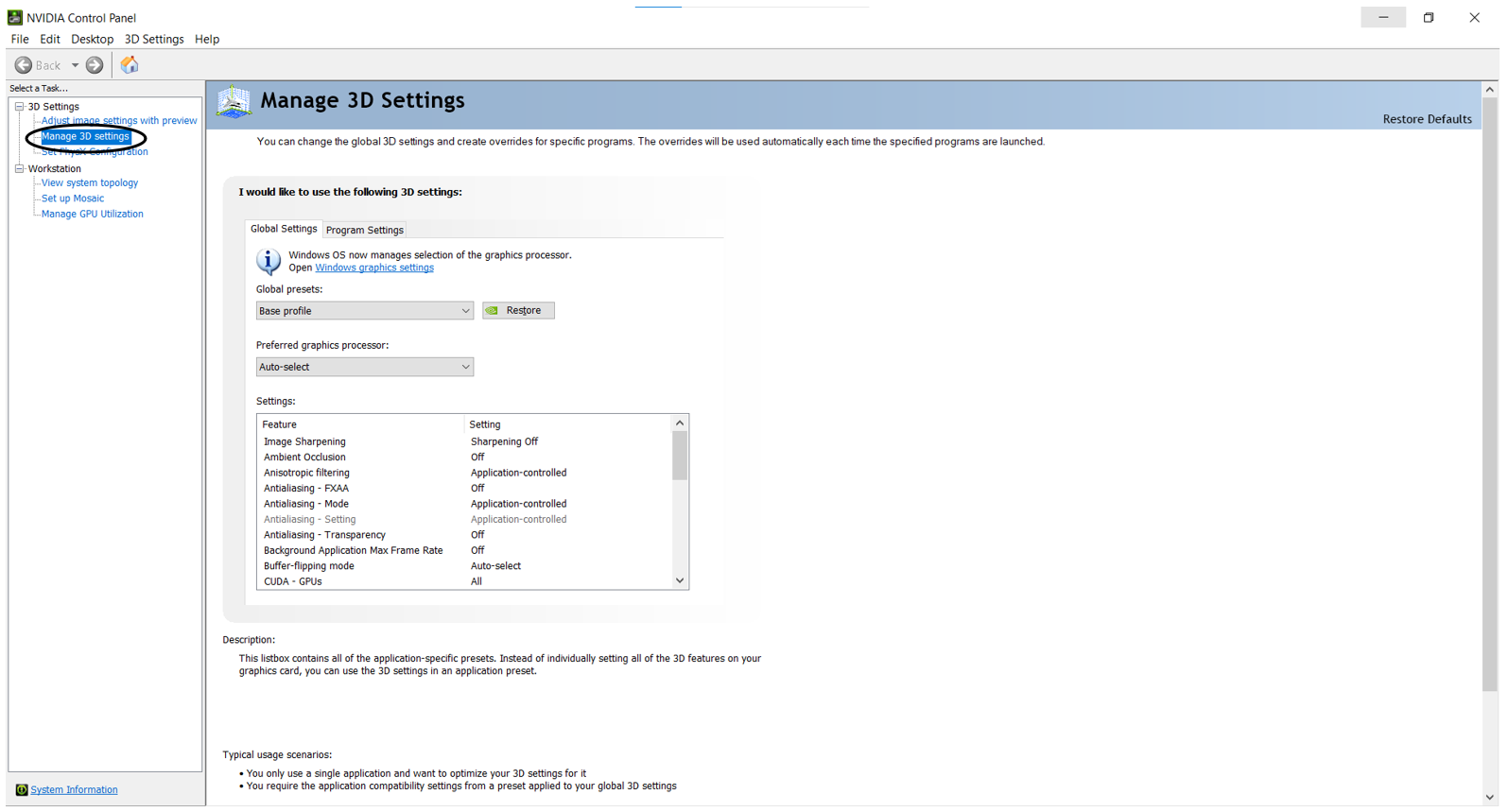Click Restore Defaults in the header
This screenshot has width=1508, height=812.
tap(1426, 119)
